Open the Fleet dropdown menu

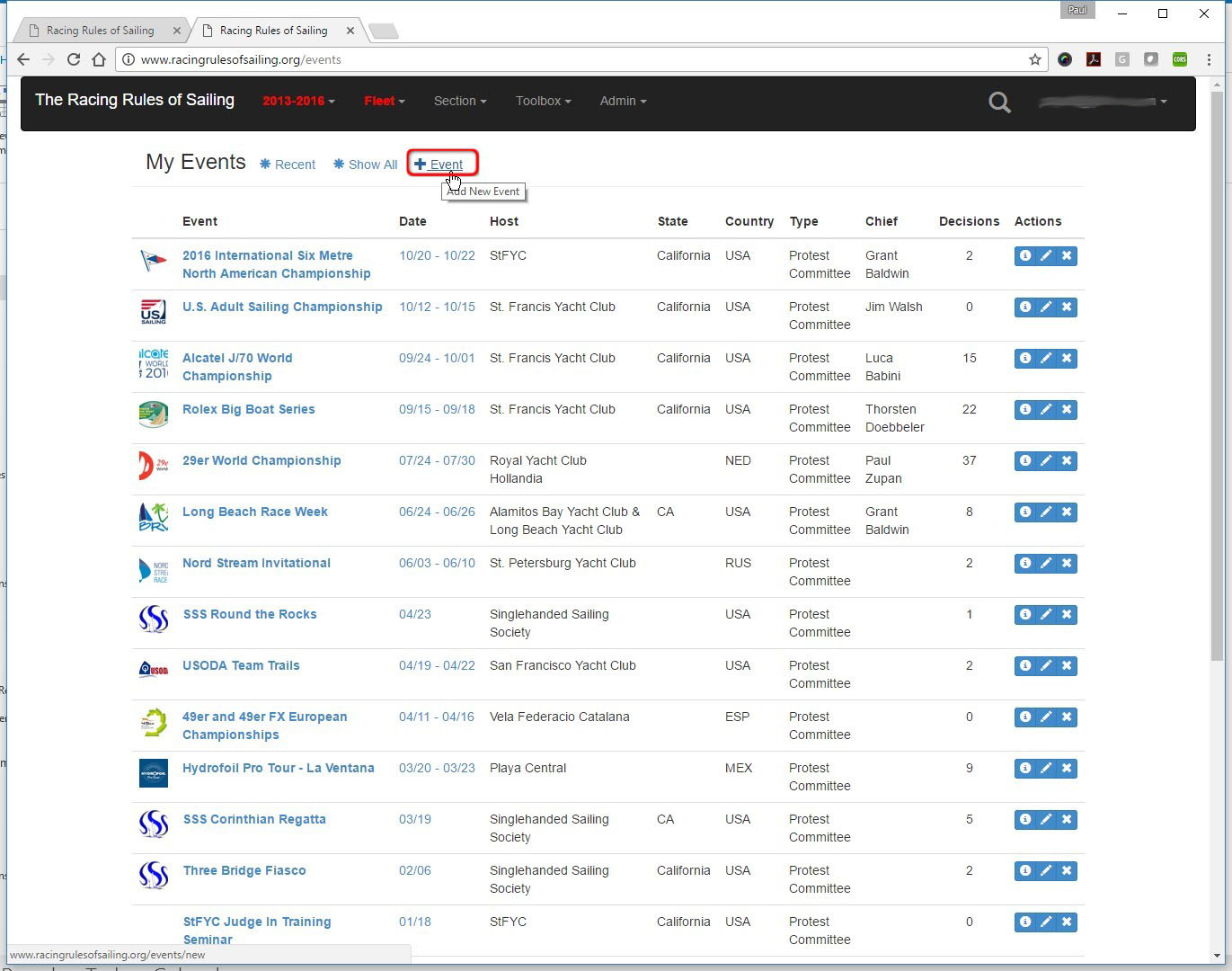point(385,101)
